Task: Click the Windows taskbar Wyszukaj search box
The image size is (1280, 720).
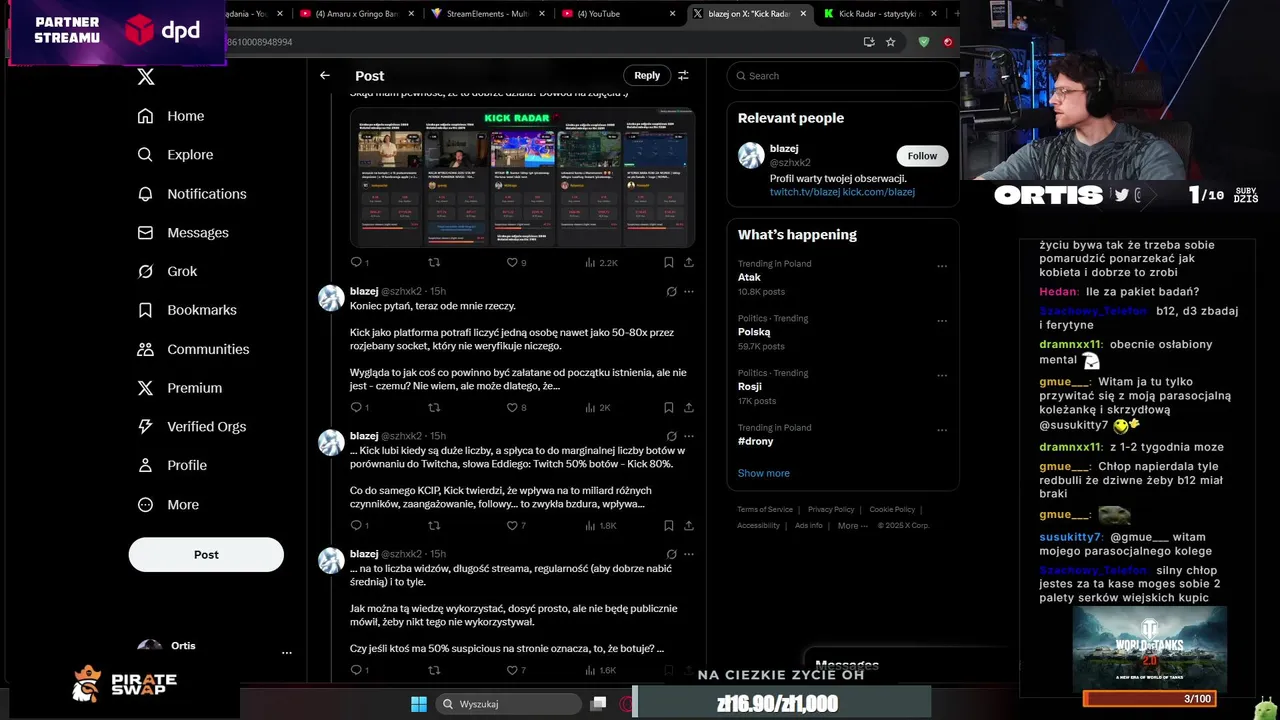Action: [509, 704]
